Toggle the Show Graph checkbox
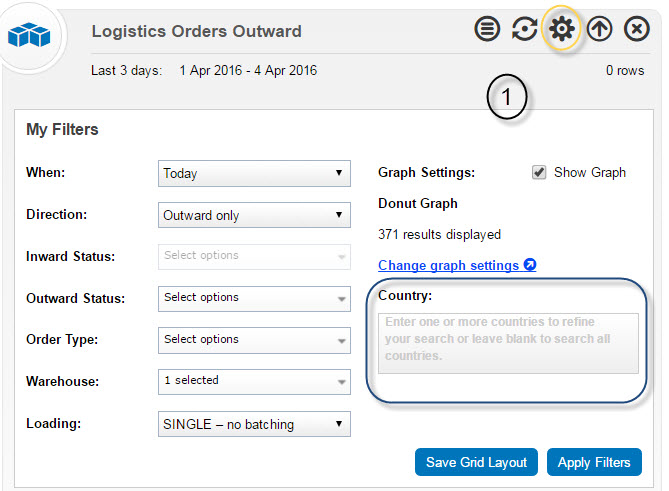669x491 pixels. point(539,172)
